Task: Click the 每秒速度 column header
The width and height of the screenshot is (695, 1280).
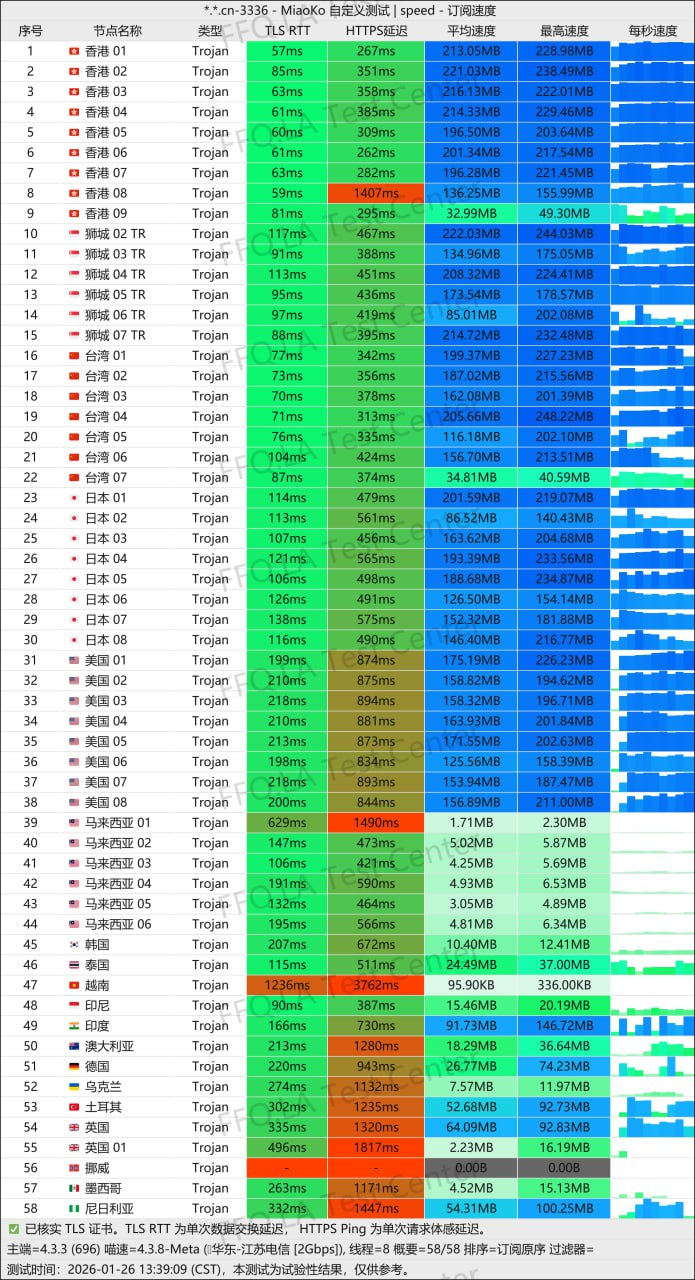Action: click(x=652, y=31)
